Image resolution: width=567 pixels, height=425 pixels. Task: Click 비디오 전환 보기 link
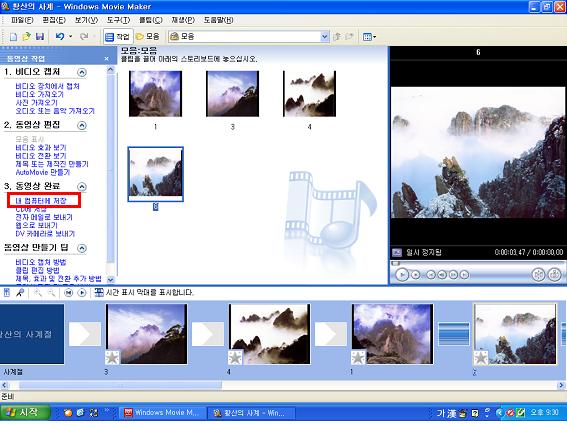[x=41, y=156]
